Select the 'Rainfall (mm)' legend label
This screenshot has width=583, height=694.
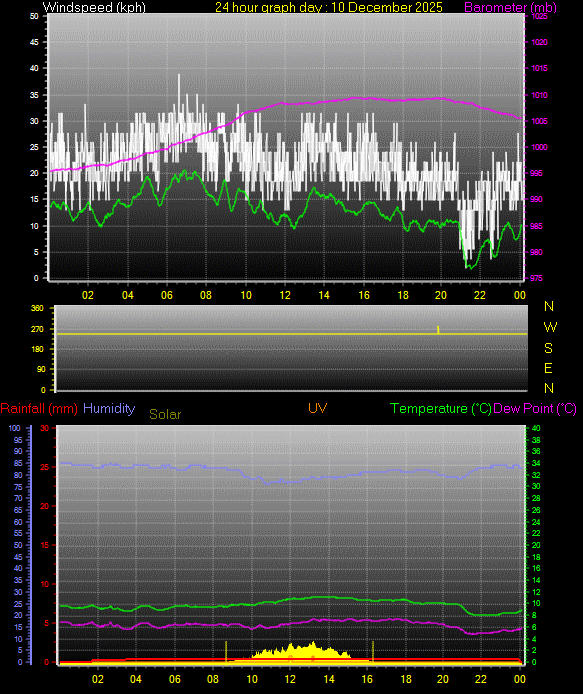(39, 408)
